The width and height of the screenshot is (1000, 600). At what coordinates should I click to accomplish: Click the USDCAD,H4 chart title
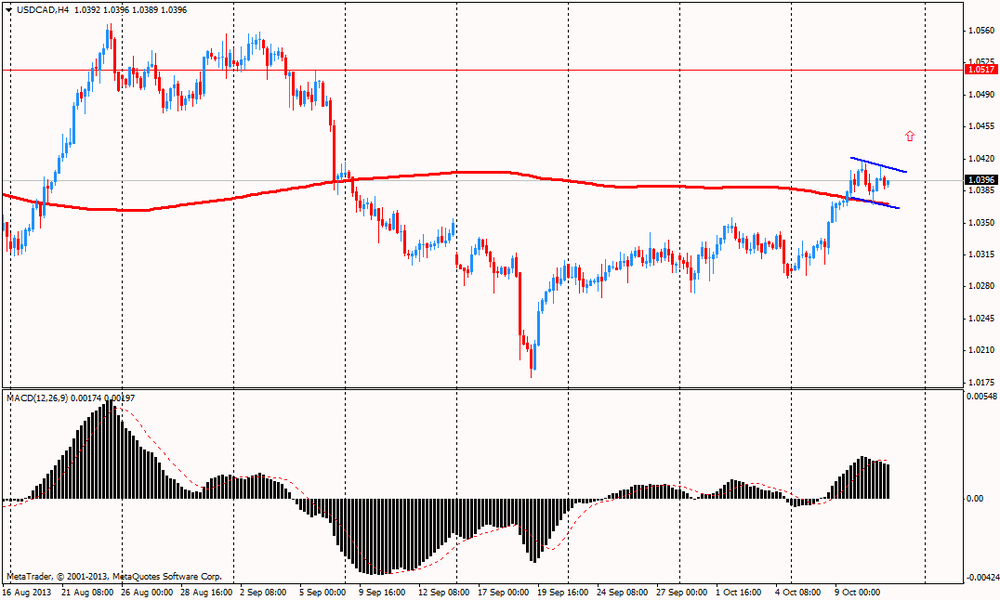pos(42,10)
